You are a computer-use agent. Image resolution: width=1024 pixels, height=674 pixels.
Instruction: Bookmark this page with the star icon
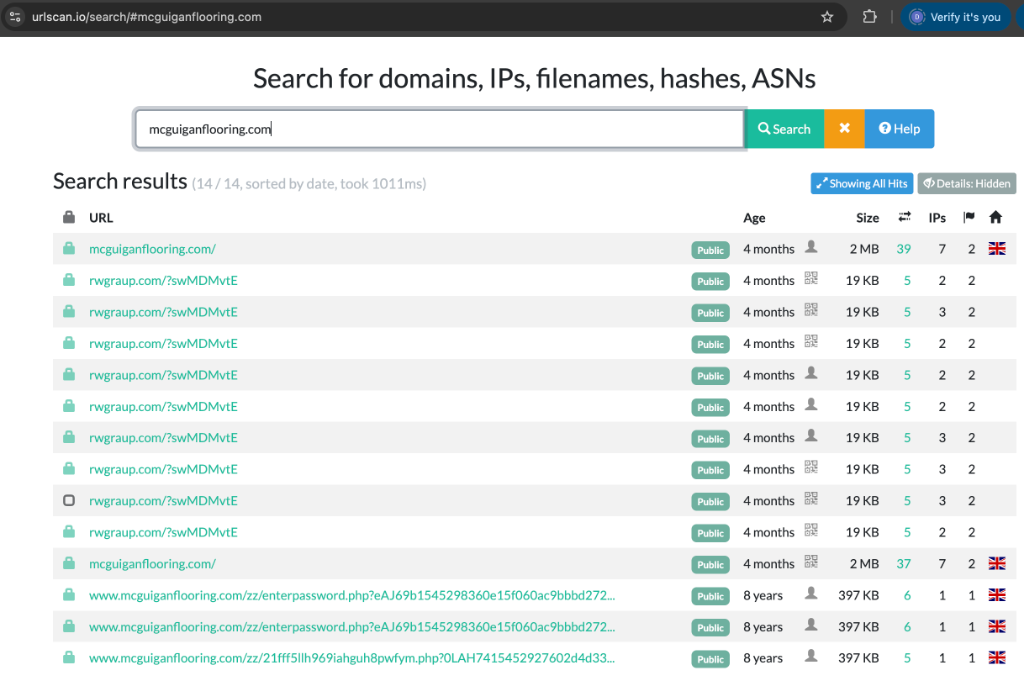(x=827, y=17)
